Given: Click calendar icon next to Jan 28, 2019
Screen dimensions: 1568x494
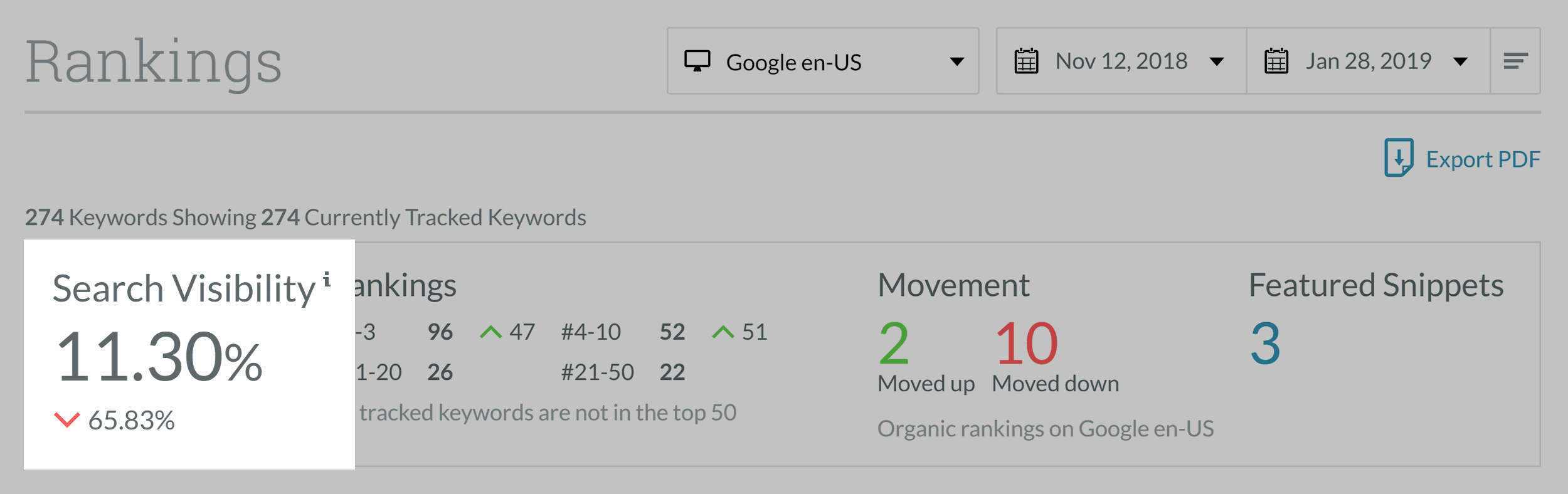Looking at the screenshot, I should [x=1276, y=61].
